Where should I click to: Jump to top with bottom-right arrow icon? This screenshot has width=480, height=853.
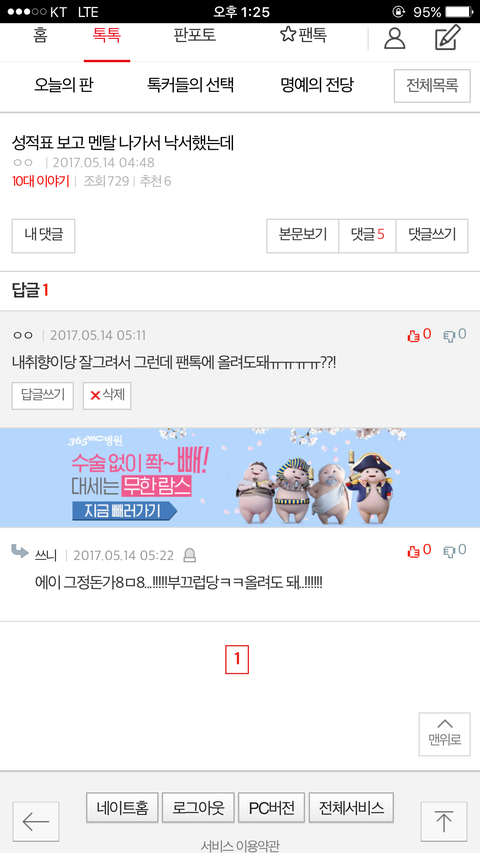click(444, 821)
